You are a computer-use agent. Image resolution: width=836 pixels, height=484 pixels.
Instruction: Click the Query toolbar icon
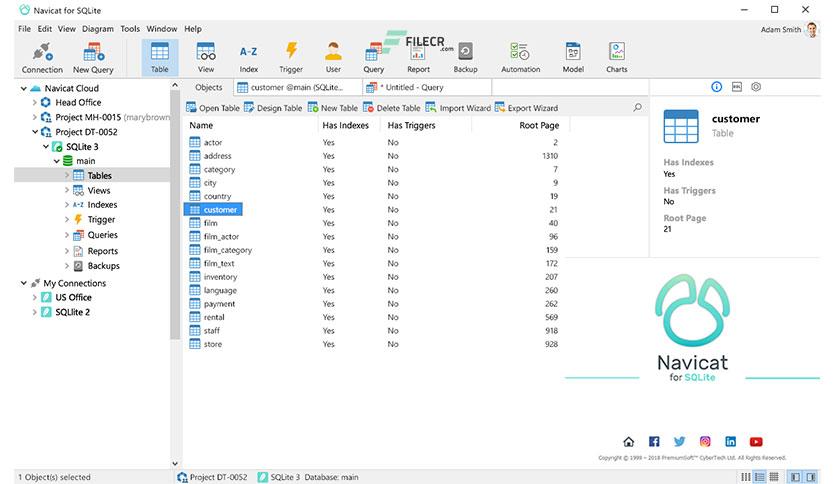[x=374, y=58]
